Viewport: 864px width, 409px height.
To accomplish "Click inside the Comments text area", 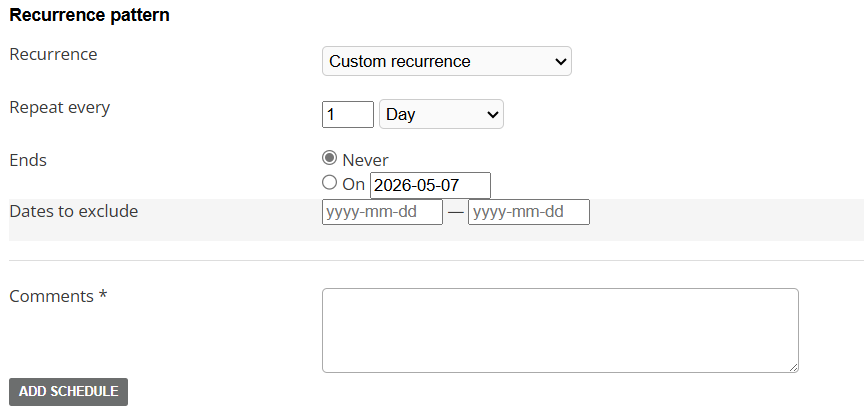I will coord(560,330).
